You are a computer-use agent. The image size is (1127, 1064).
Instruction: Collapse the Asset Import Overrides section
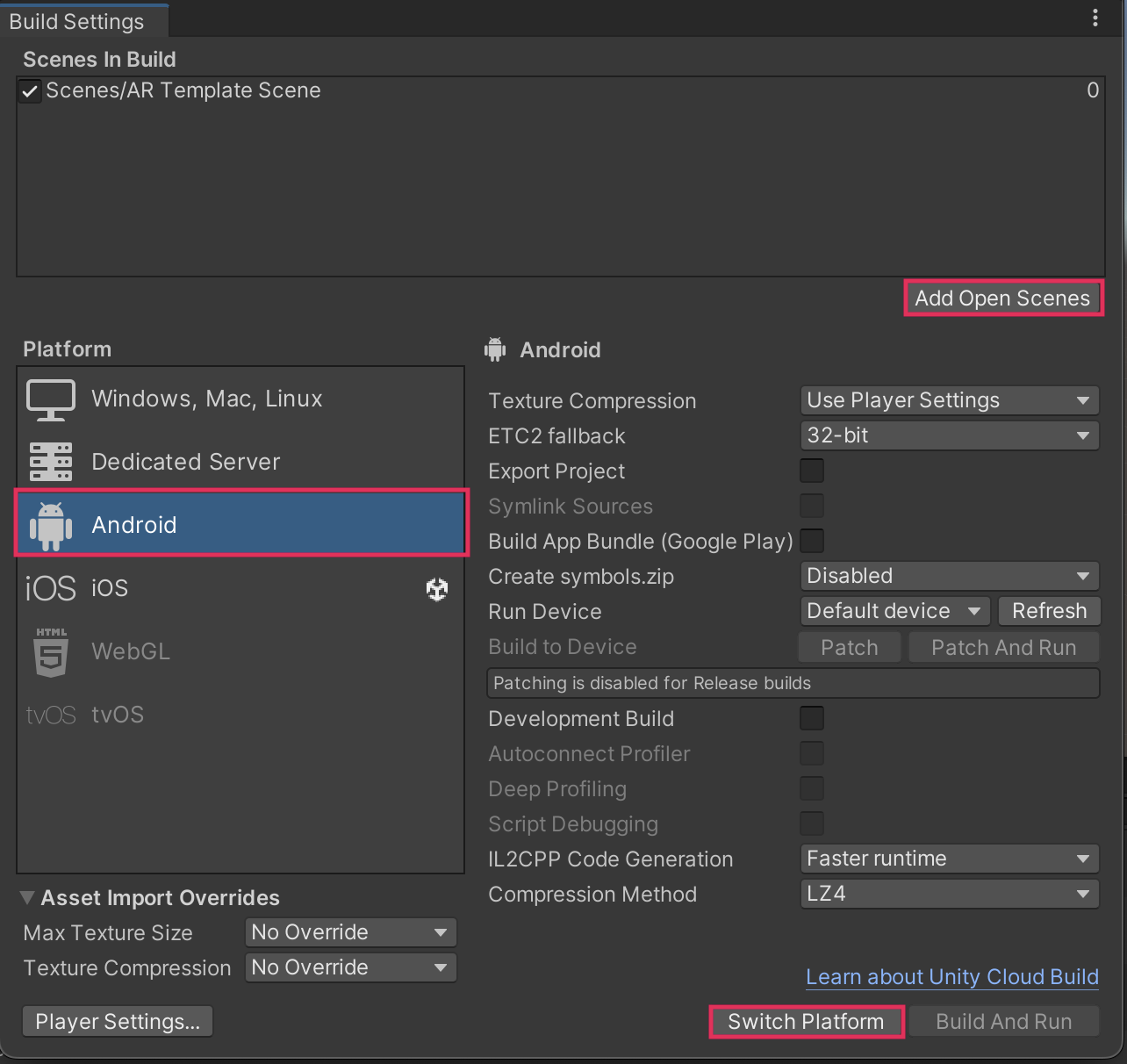tap(27, 897)
